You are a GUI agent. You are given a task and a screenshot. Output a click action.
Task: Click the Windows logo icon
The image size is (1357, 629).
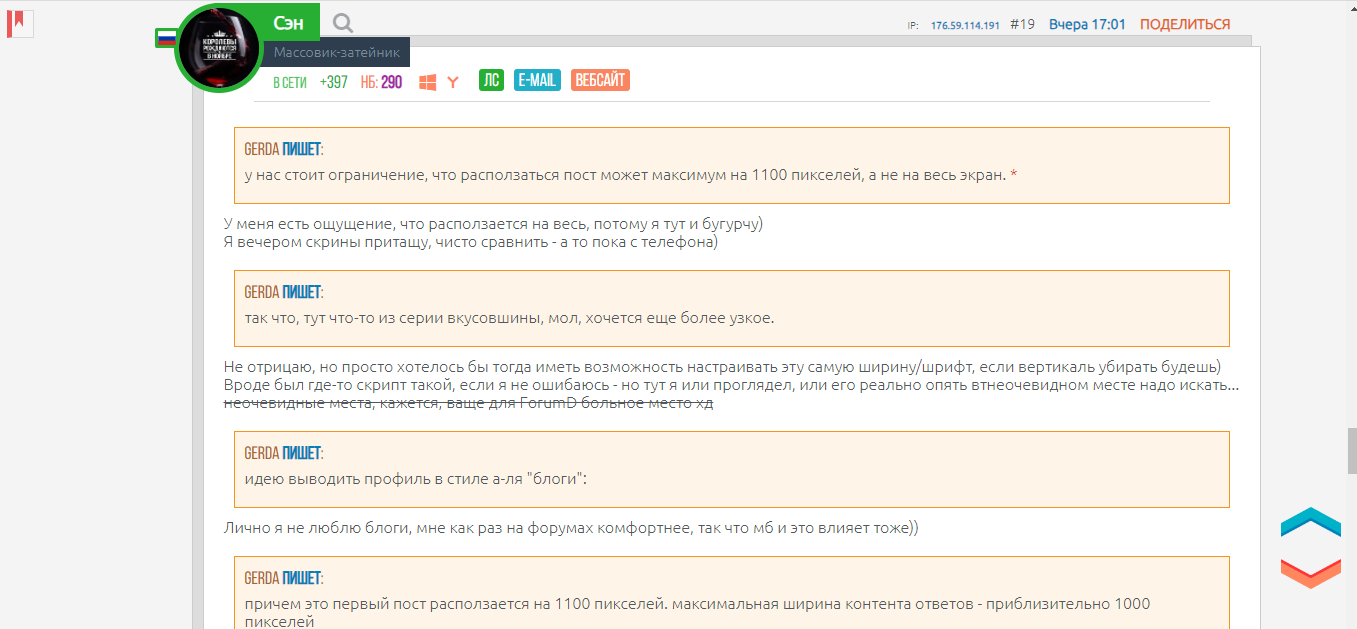(x=427, y=82)
